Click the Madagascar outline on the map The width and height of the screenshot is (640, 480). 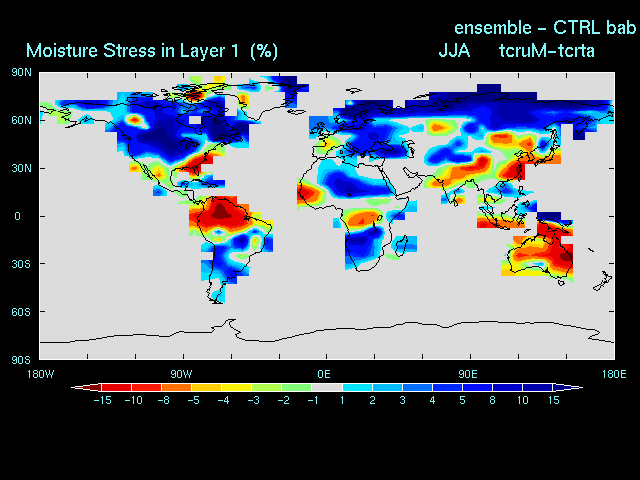(x=401, y=245)
